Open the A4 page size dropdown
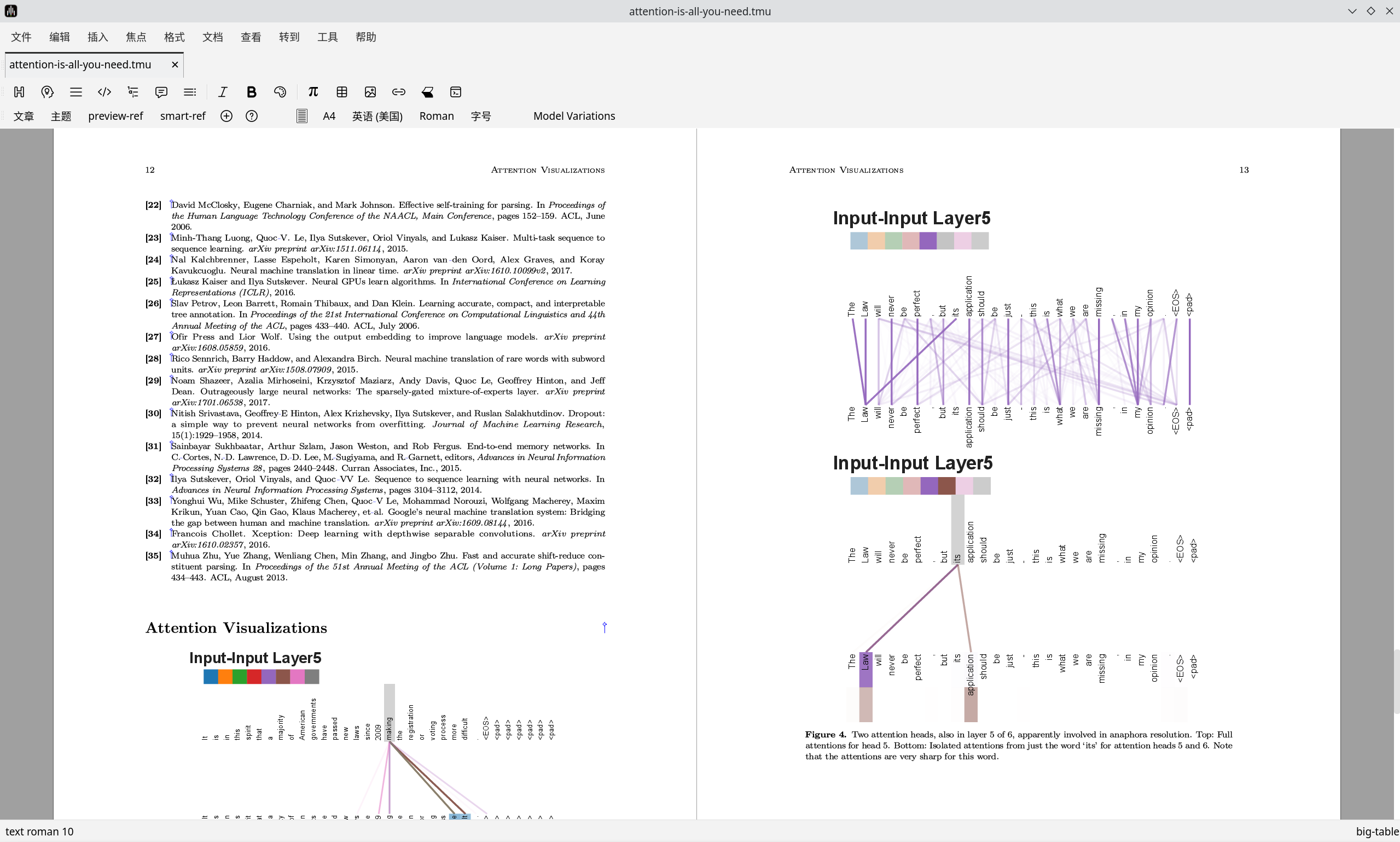 (x=329, y=117)
